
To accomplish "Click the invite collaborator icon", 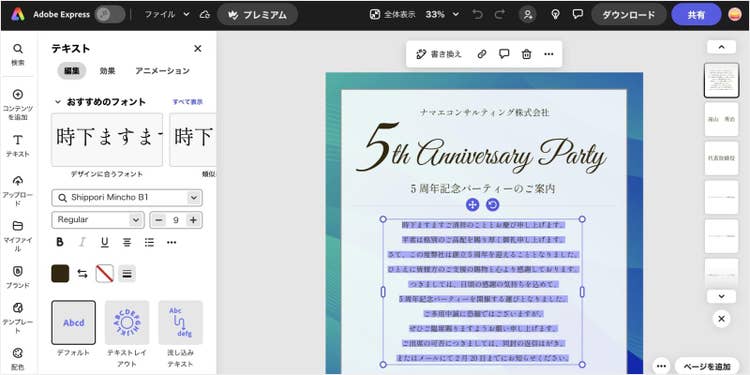I will pos(528,14).
